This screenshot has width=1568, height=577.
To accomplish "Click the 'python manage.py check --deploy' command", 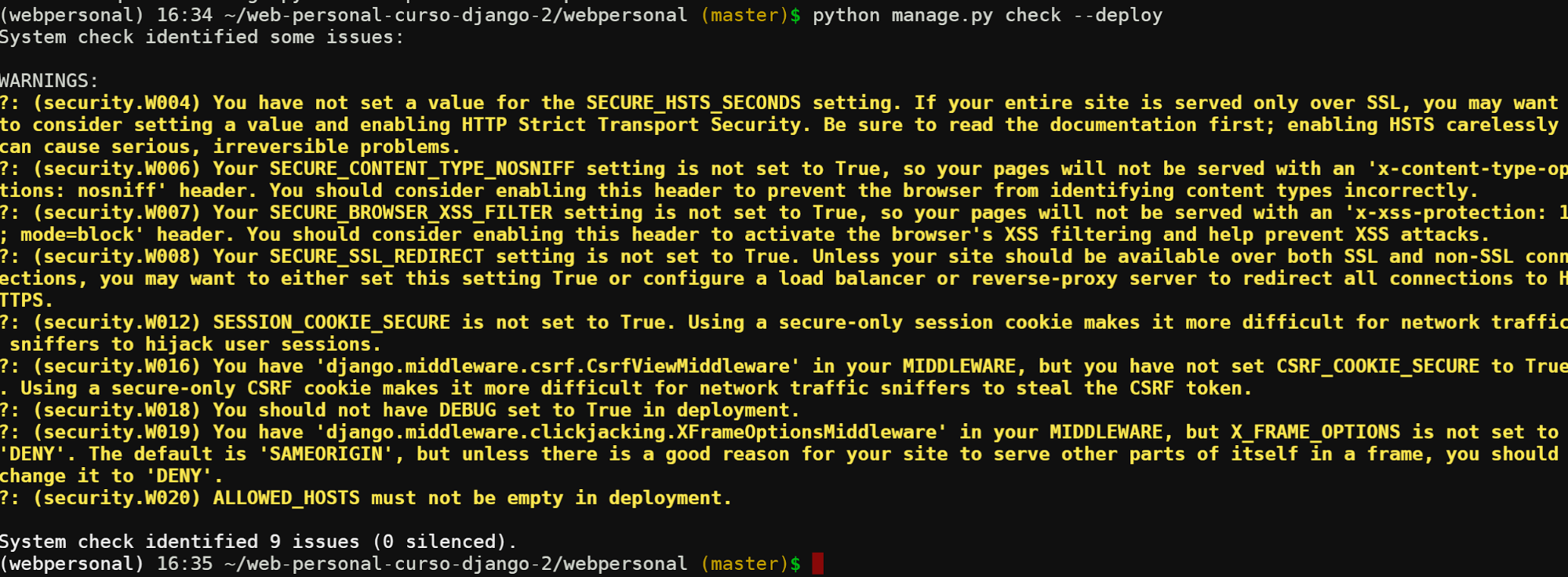I will tap(988, 16).
